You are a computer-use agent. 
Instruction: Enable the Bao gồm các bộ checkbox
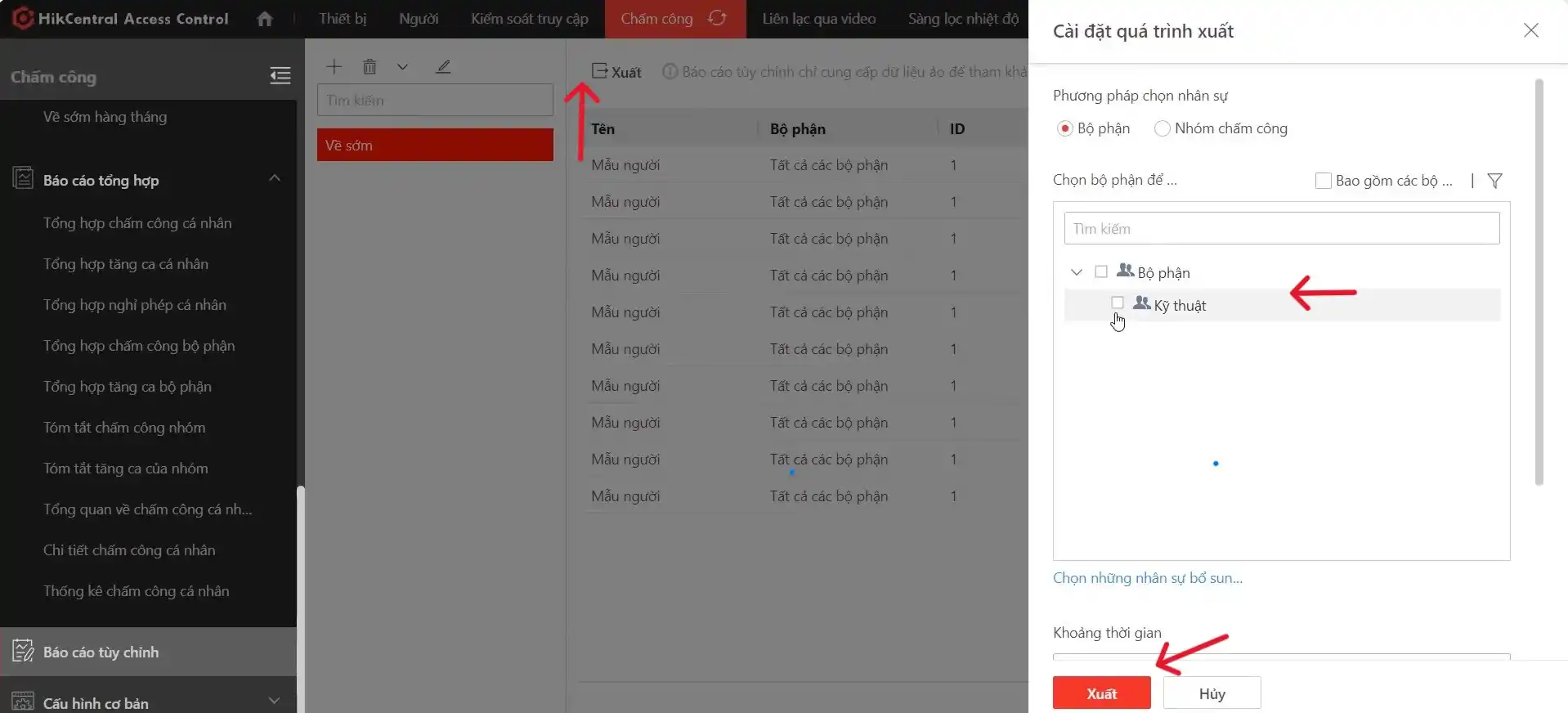point(1323,181)
